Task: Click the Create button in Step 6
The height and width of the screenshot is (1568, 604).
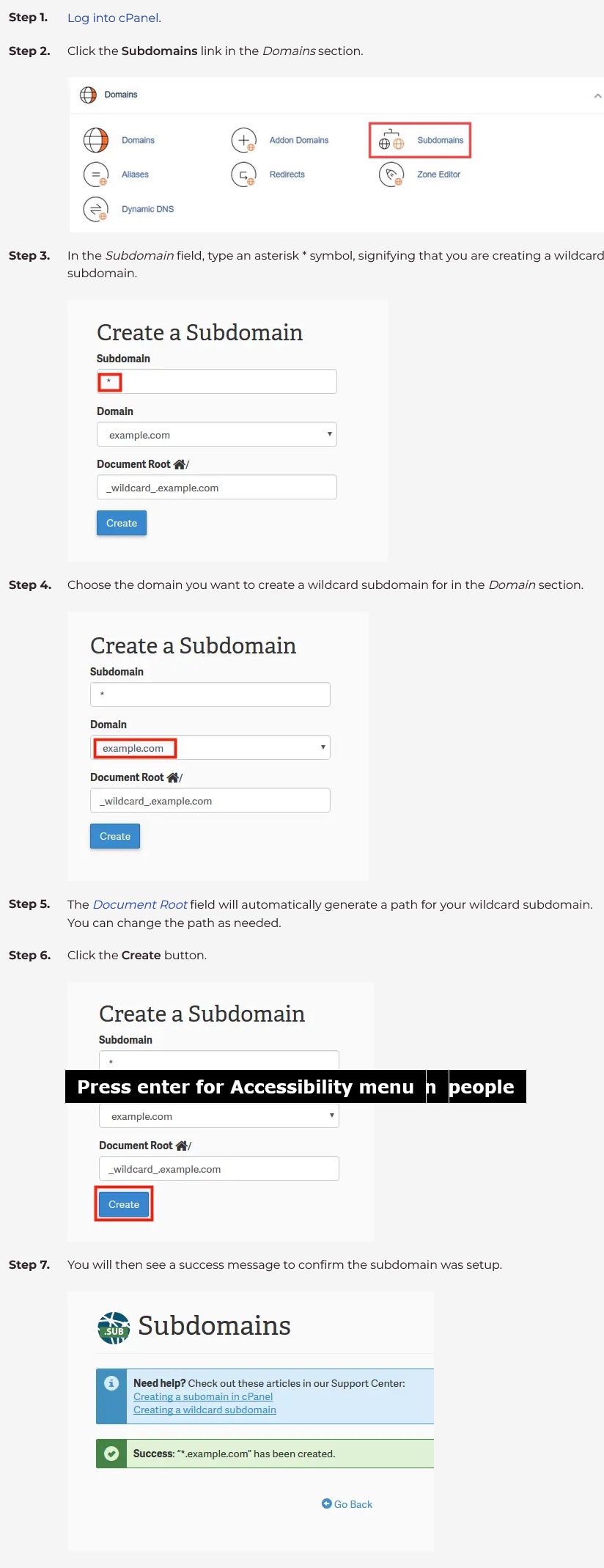Action: click(123, 1204)
